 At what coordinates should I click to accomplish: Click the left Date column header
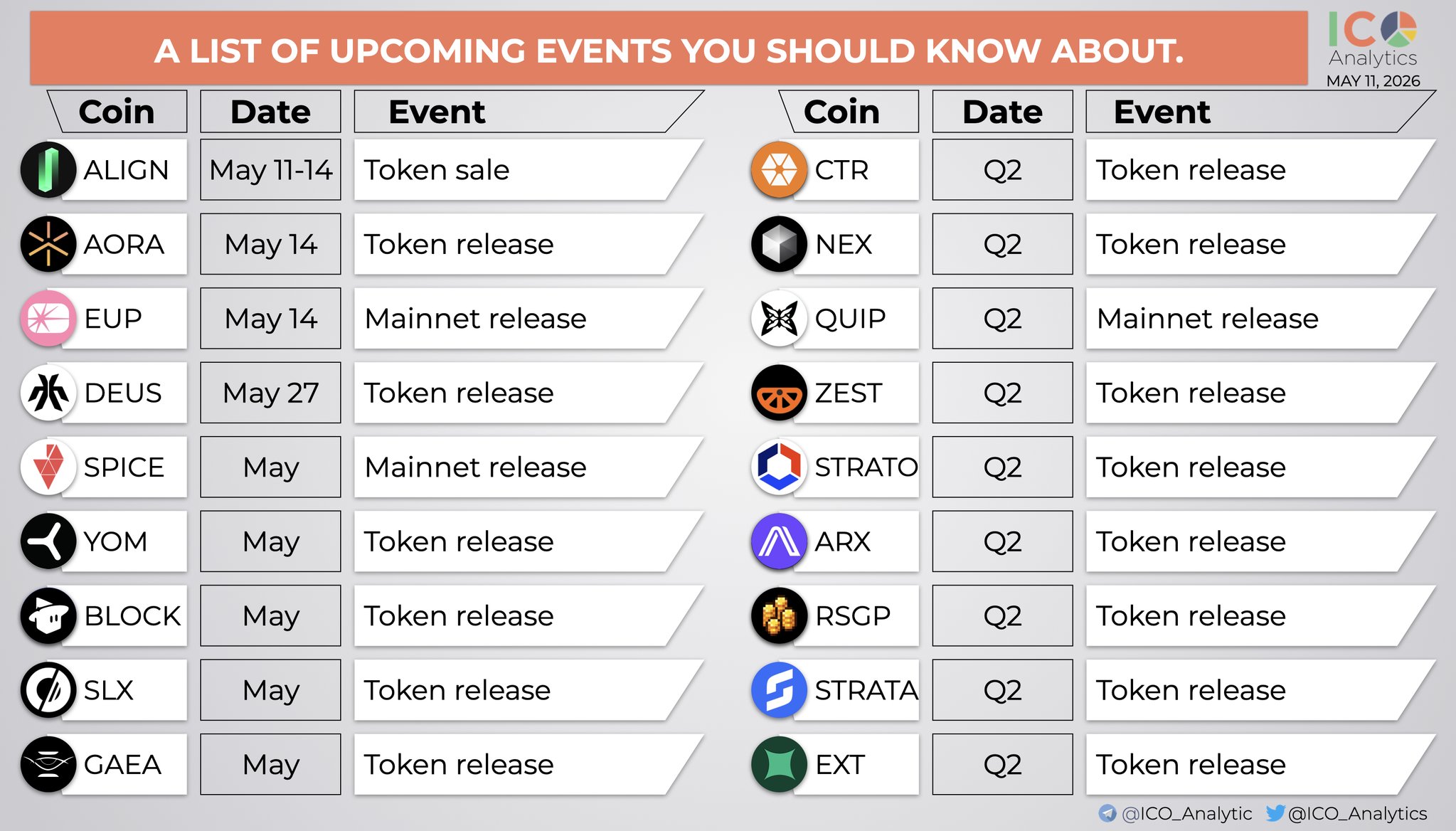(270, 112)
